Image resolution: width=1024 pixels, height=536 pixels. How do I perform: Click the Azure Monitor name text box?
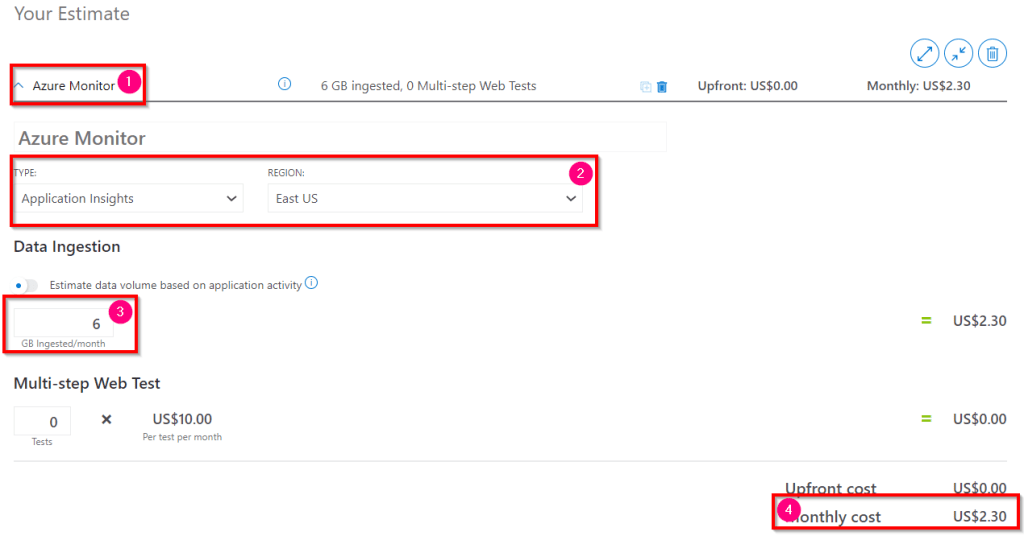[x=340, y=138]
